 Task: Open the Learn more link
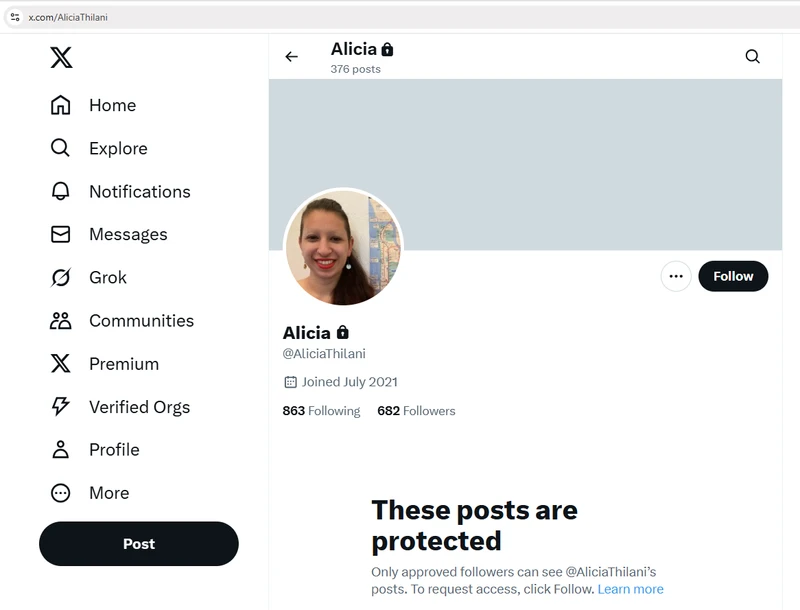pyautogui.click(x=630, y=589)
